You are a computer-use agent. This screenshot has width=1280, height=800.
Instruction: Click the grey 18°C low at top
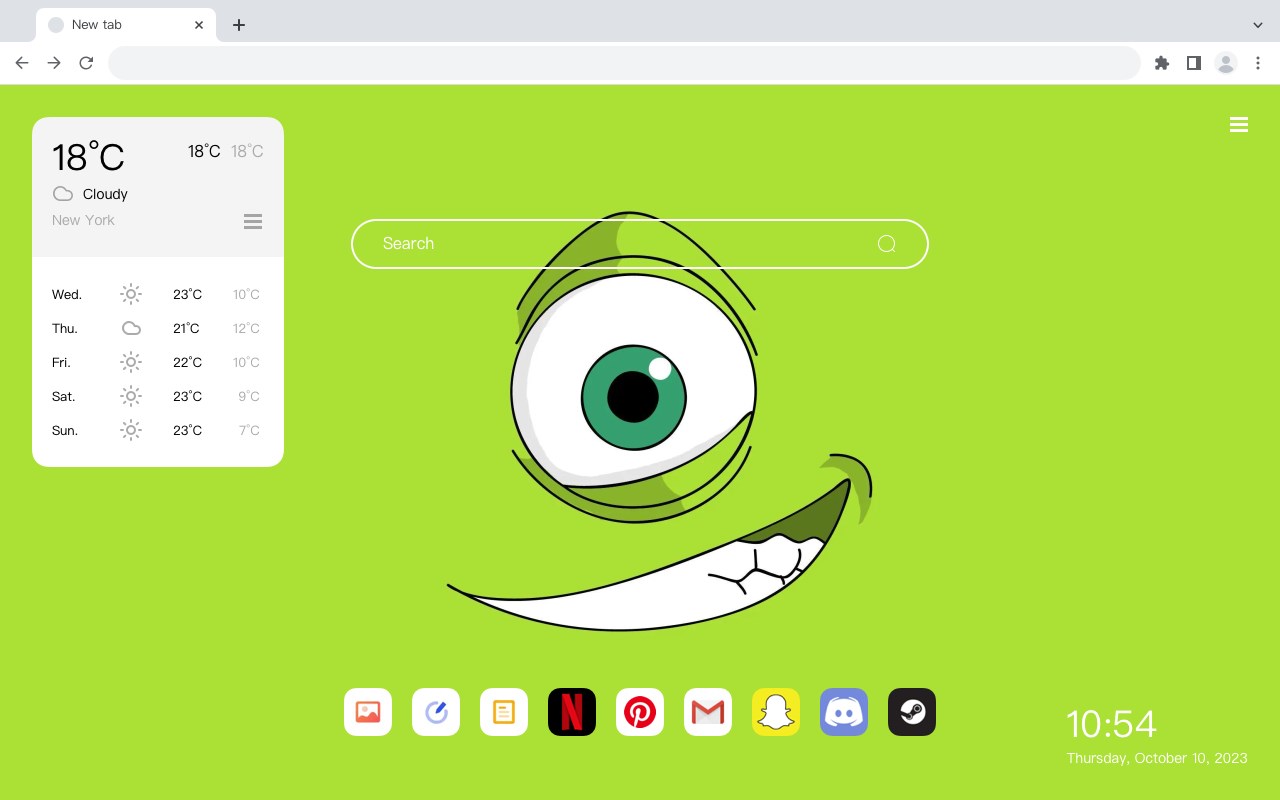pyautogui.click(x=247, y=151)
